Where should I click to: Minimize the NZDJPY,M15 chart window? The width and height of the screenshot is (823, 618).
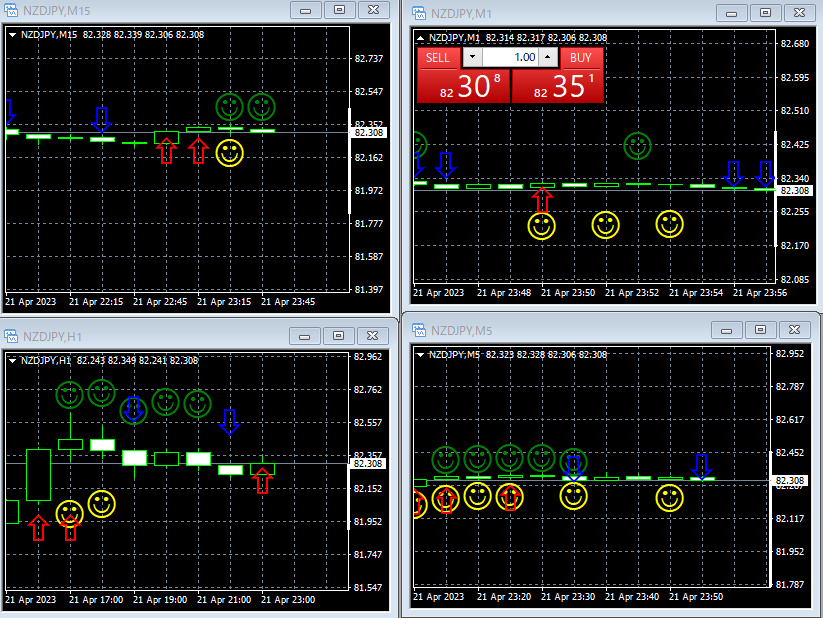305,10
